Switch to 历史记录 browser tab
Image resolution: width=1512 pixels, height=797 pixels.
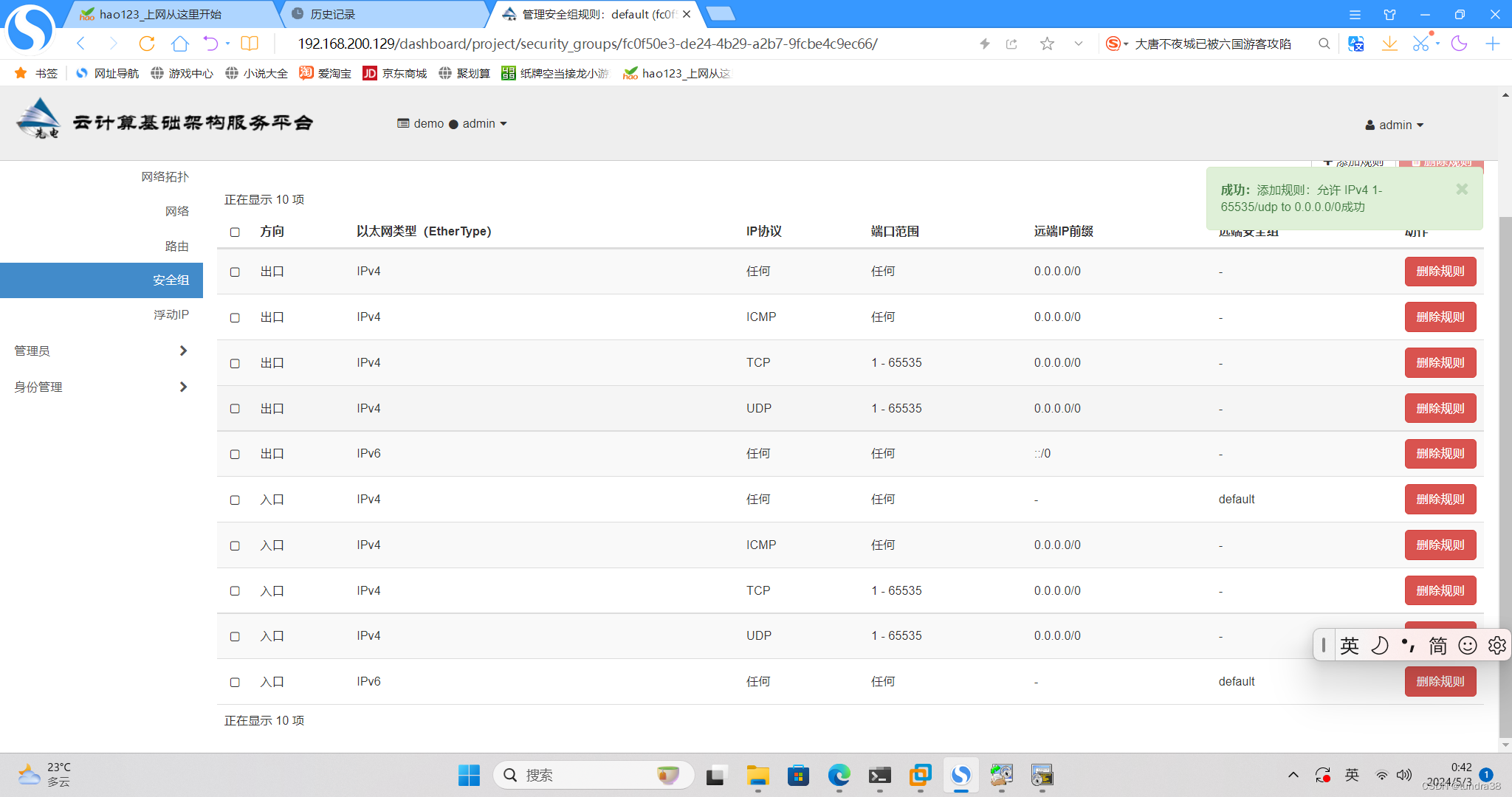click(x=385, y=14)
